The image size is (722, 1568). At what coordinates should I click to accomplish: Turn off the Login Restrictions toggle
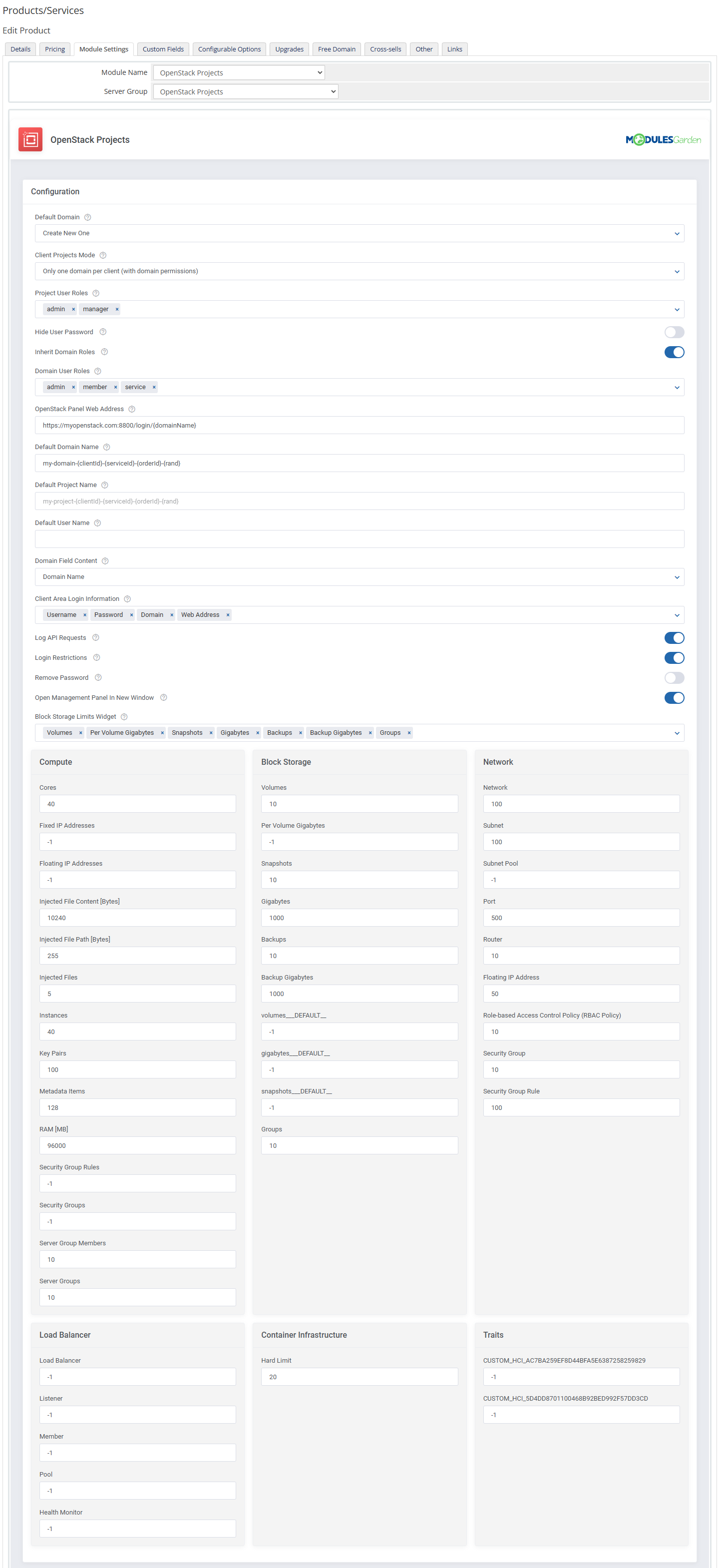click(x=674, y=657)
